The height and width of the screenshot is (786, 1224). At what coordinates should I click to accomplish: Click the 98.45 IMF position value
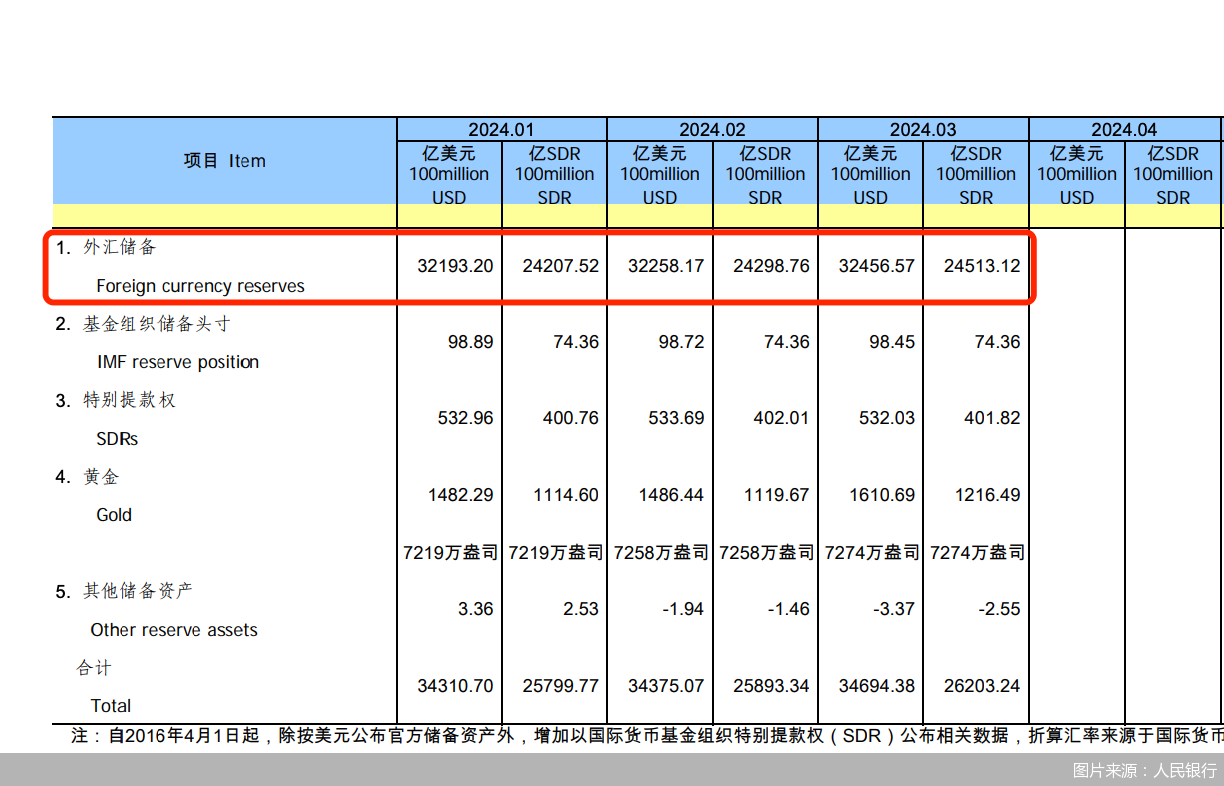[x=891, y=342]
